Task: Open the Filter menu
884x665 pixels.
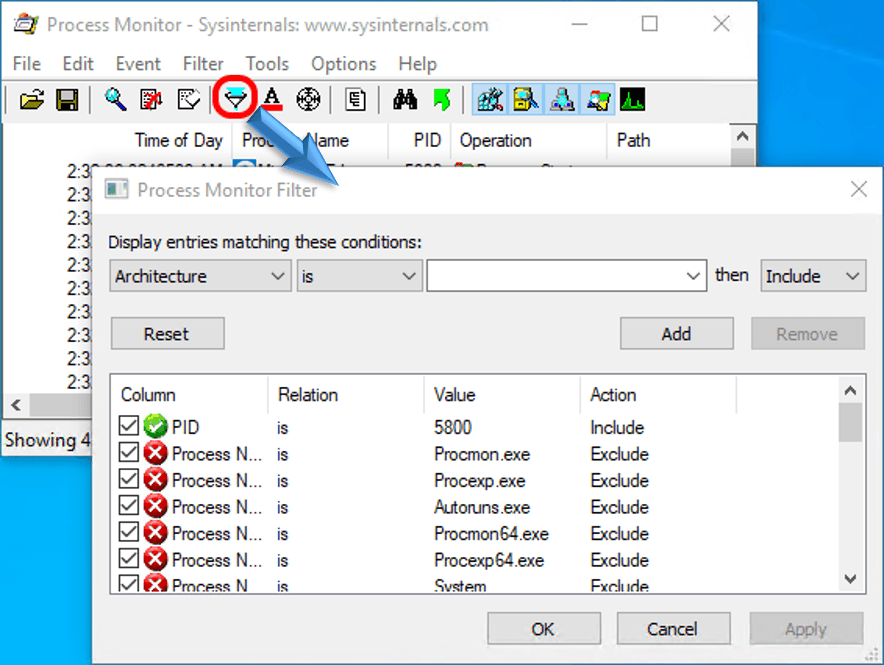Action: coord(203,64)
